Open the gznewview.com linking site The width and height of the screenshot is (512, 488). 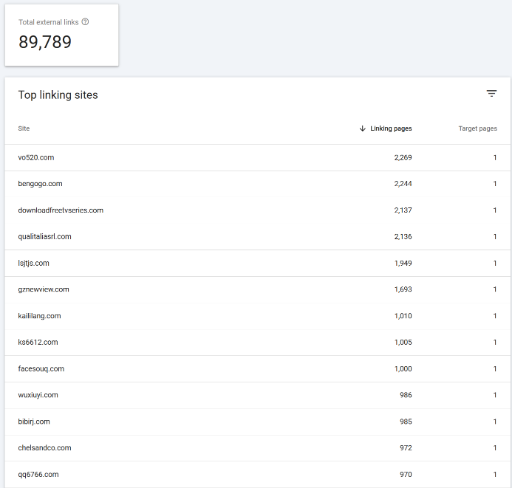pos(257,289)
